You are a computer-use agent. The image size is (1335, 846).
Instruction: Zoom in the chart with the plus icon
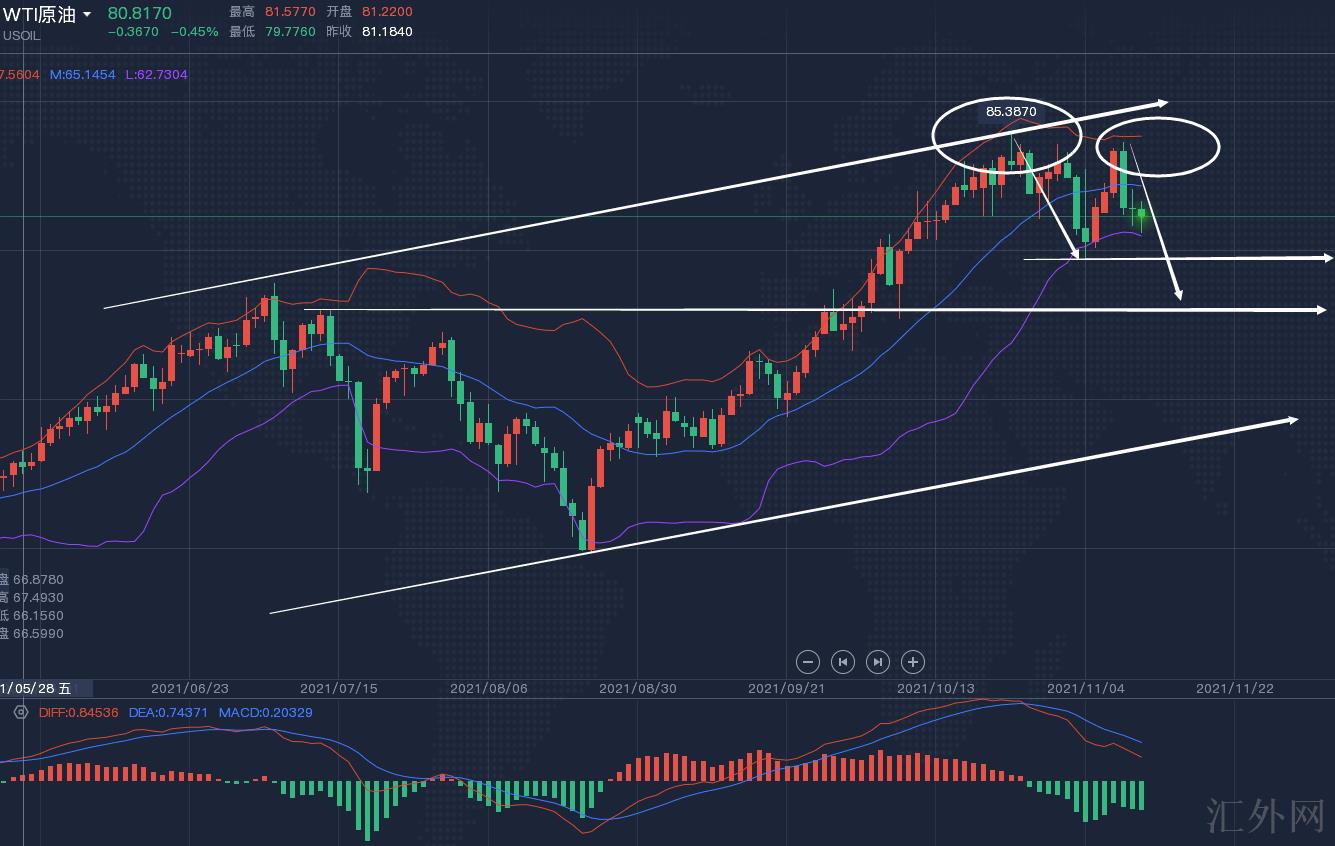click(912, 661)
